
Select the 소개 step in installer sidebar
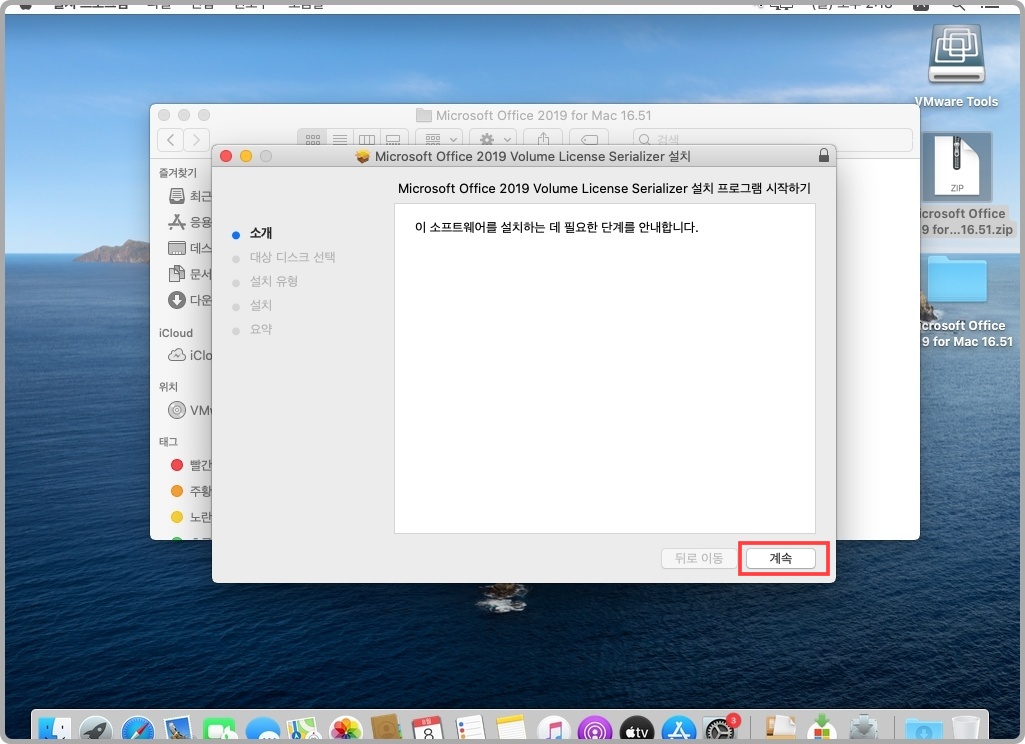pyautogui.click(x=261, y=233)
